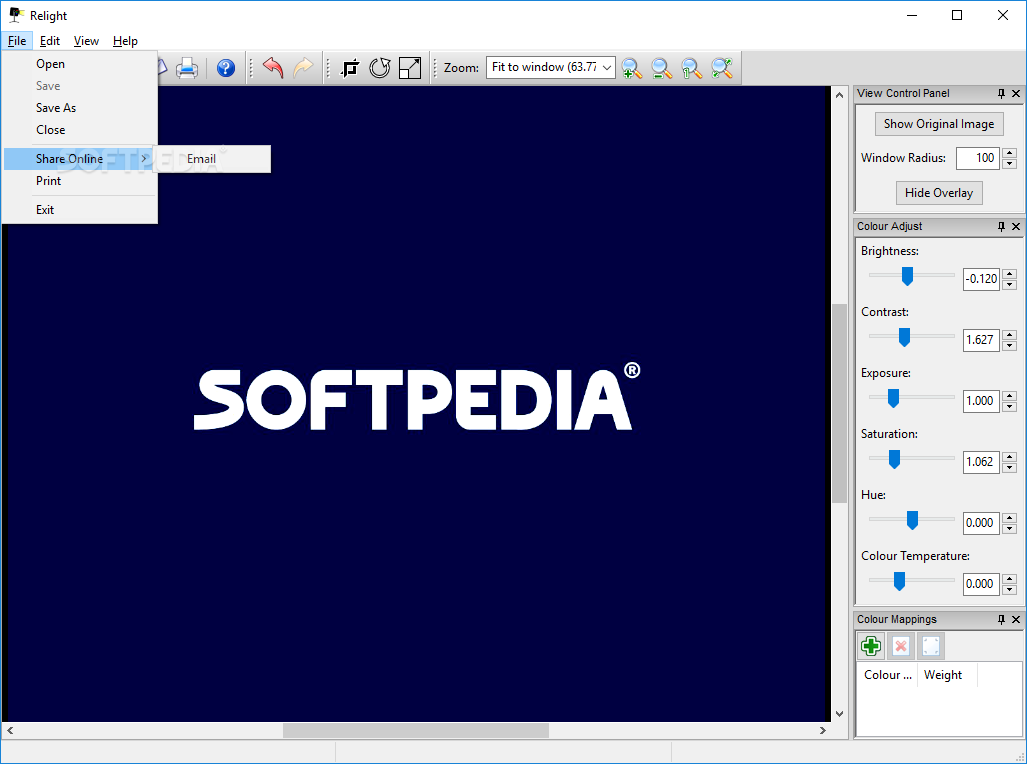The height and width of the screenshot is (764, 1027).
Task: Click the Brightness slider
Action: click(912, 277)
